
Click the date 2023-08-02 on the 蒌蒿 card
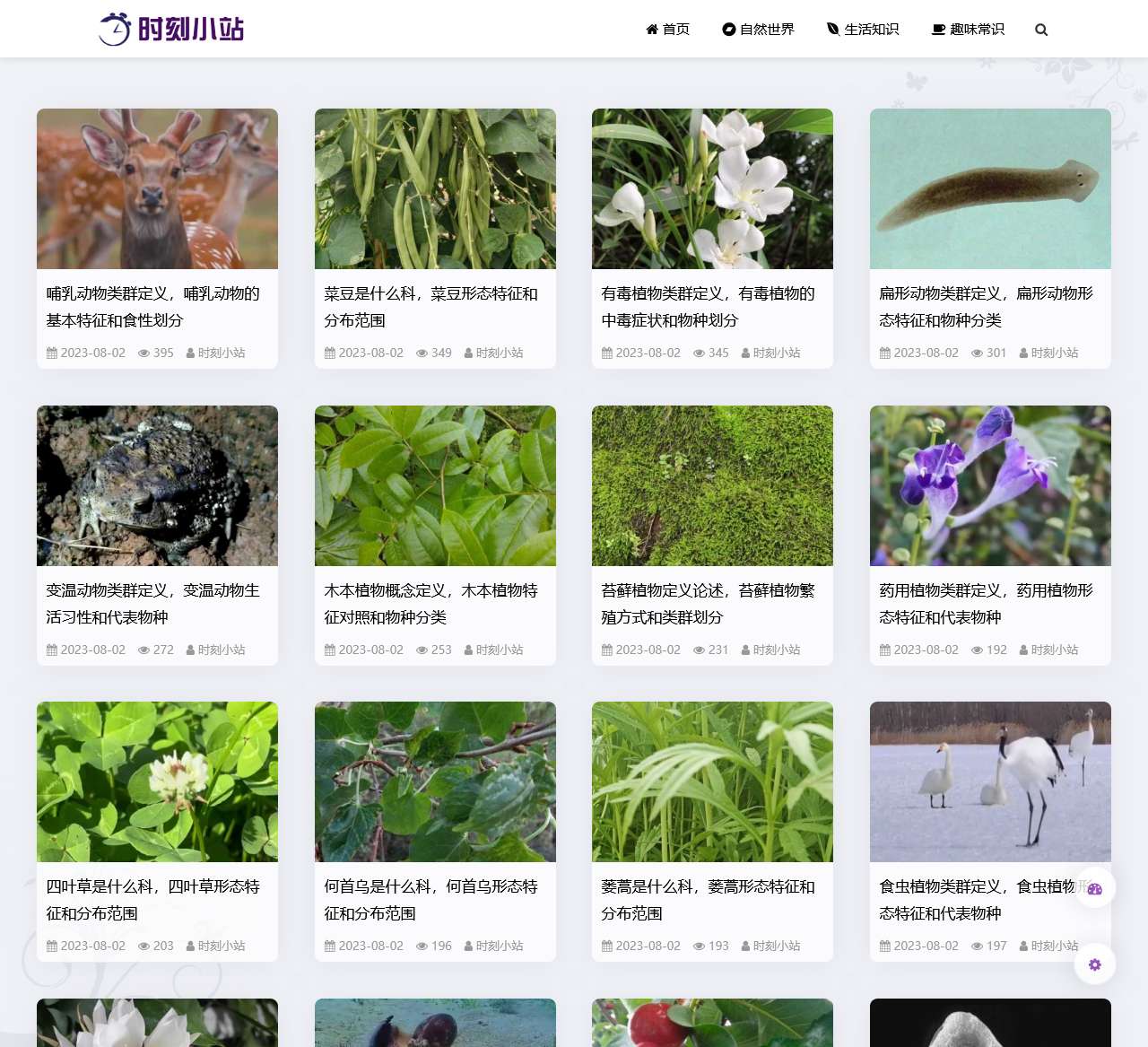(648, 947)
